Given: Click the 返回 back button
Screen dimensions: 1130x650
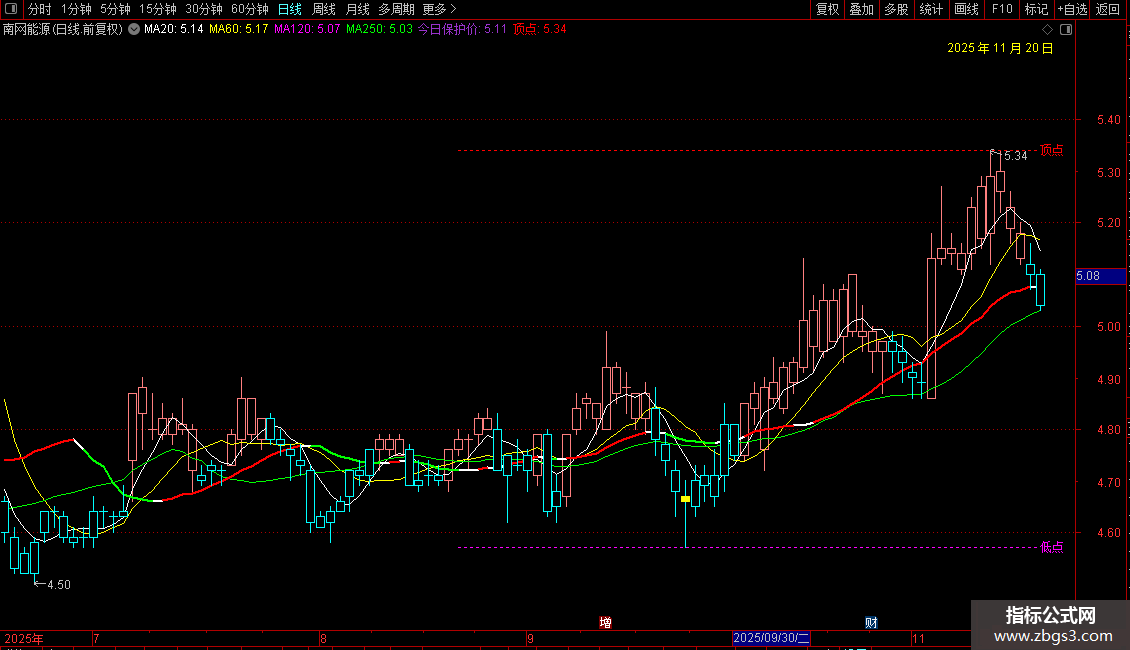Looking at the screenshot, I should pos(1108,9).
